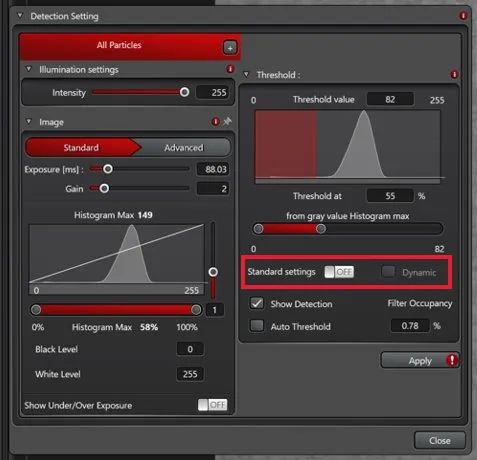
Task: Click the pin icon in Image section
Action: click(227, 121)
